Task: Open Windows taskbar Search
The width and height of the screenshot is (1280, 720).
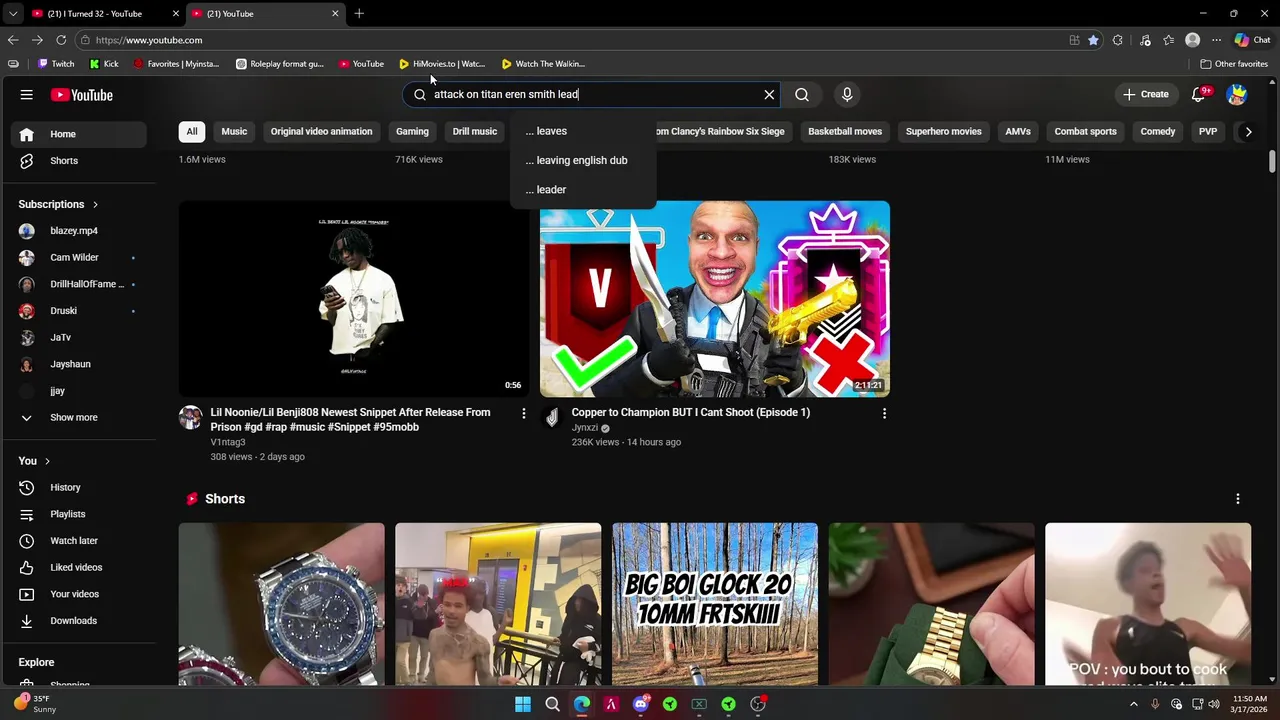Action: tap(552, 704)
